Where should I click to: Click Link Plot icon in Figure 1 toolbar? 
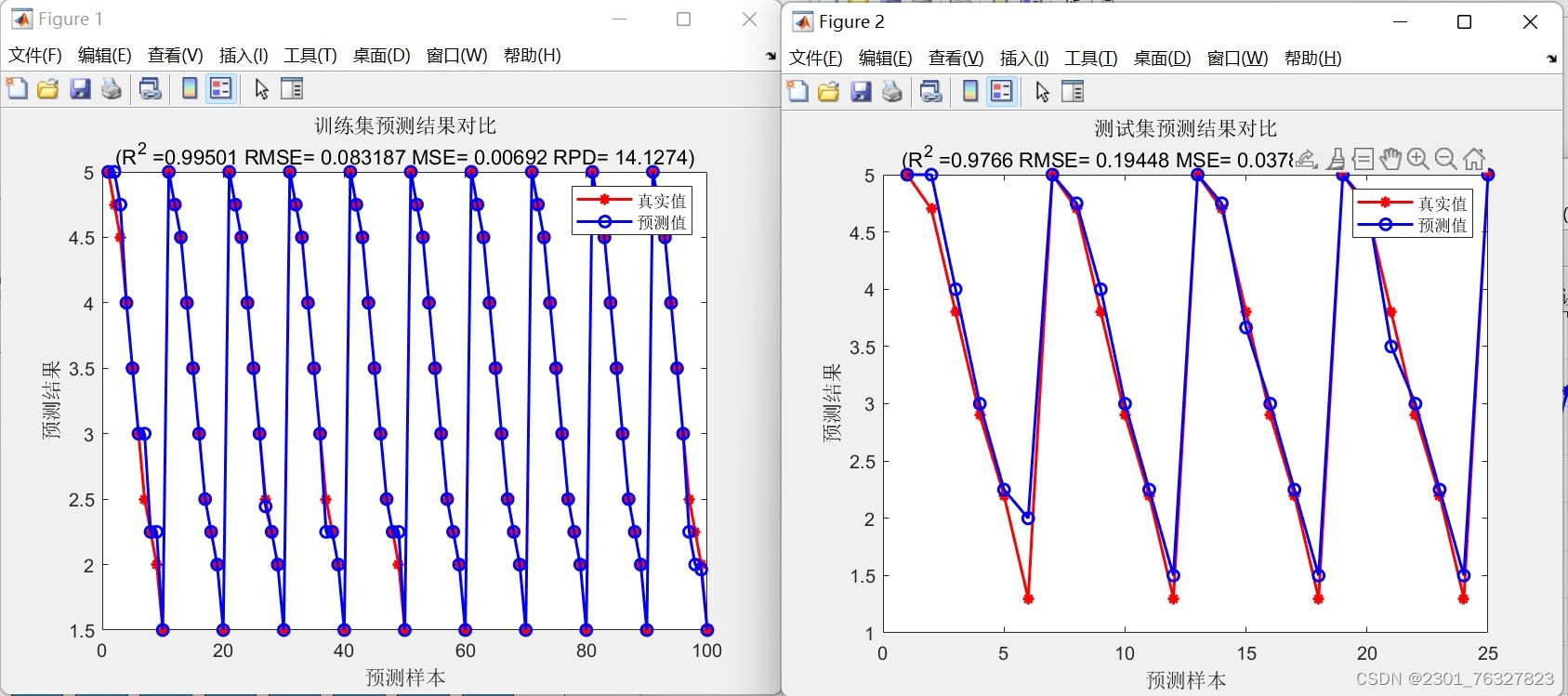[150, 89]
